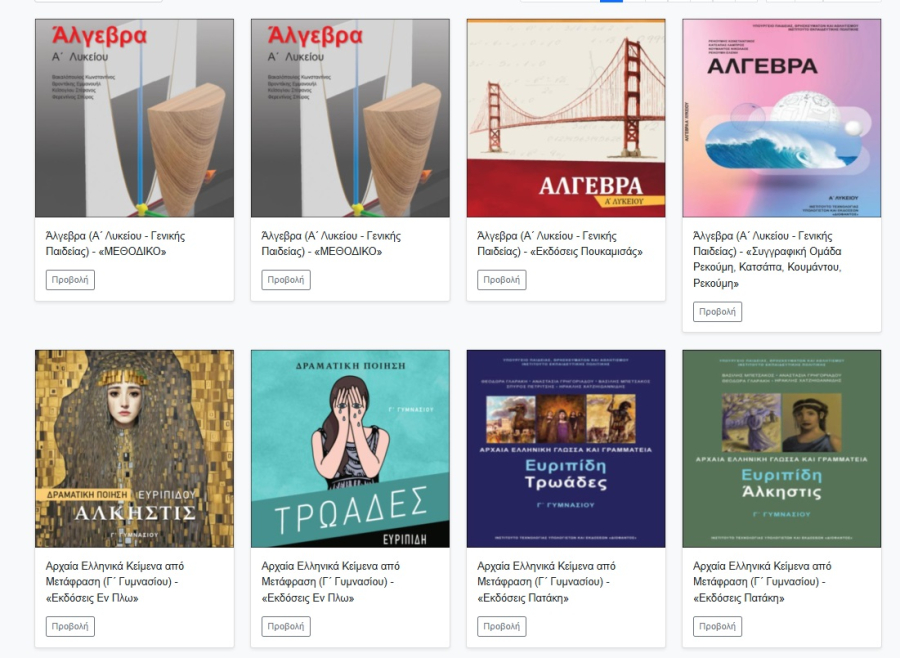Click «Εκδόσεις Εν Πλω» title under ΑΛΚΗΣΤΙΣ cover

coord(114,582)
